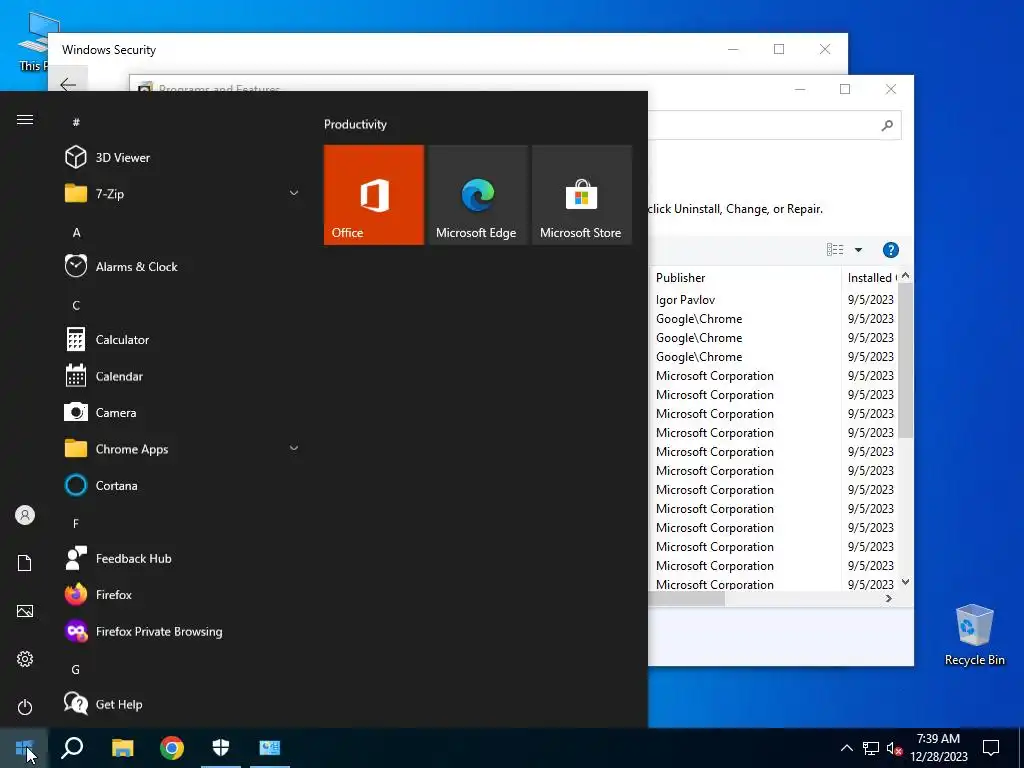Open the 7-Zip folder icon
1024x768 pixels.
pyautogui.click(x=76, y=193)
